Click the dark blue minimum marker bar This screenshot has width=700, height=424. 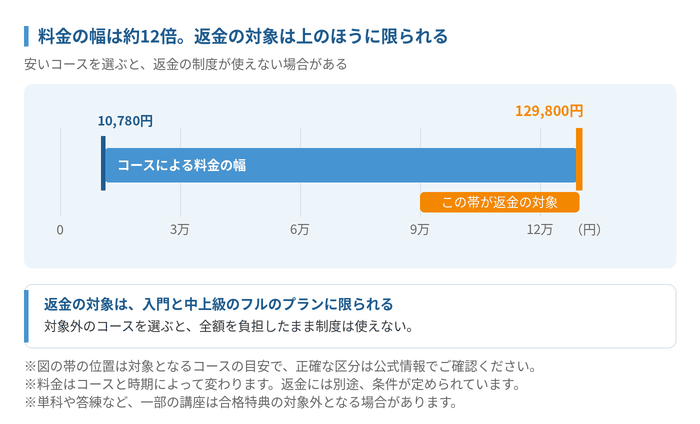tap(103, 163)
